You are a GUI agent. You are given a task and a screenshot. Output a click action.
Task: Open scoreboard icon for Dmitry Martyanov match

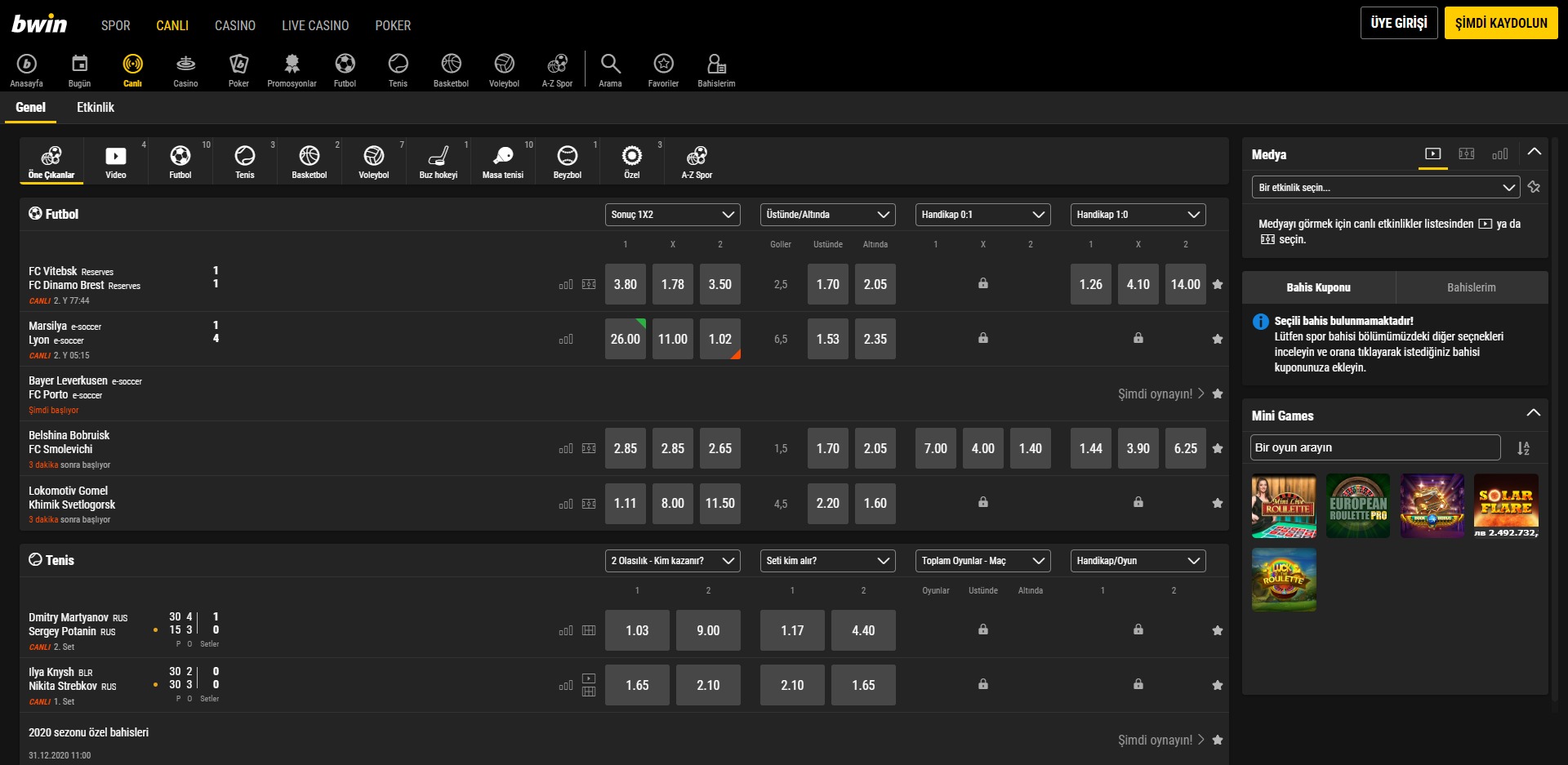click(x=589, y=630)
